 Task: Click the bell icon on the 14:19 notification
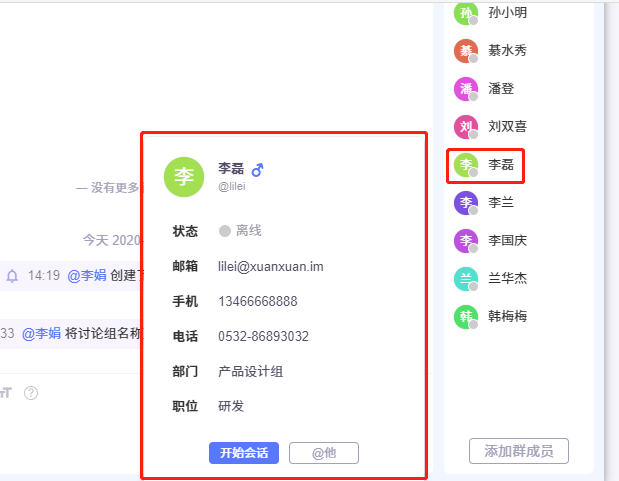pyautogui.click(x=13, y=275)
